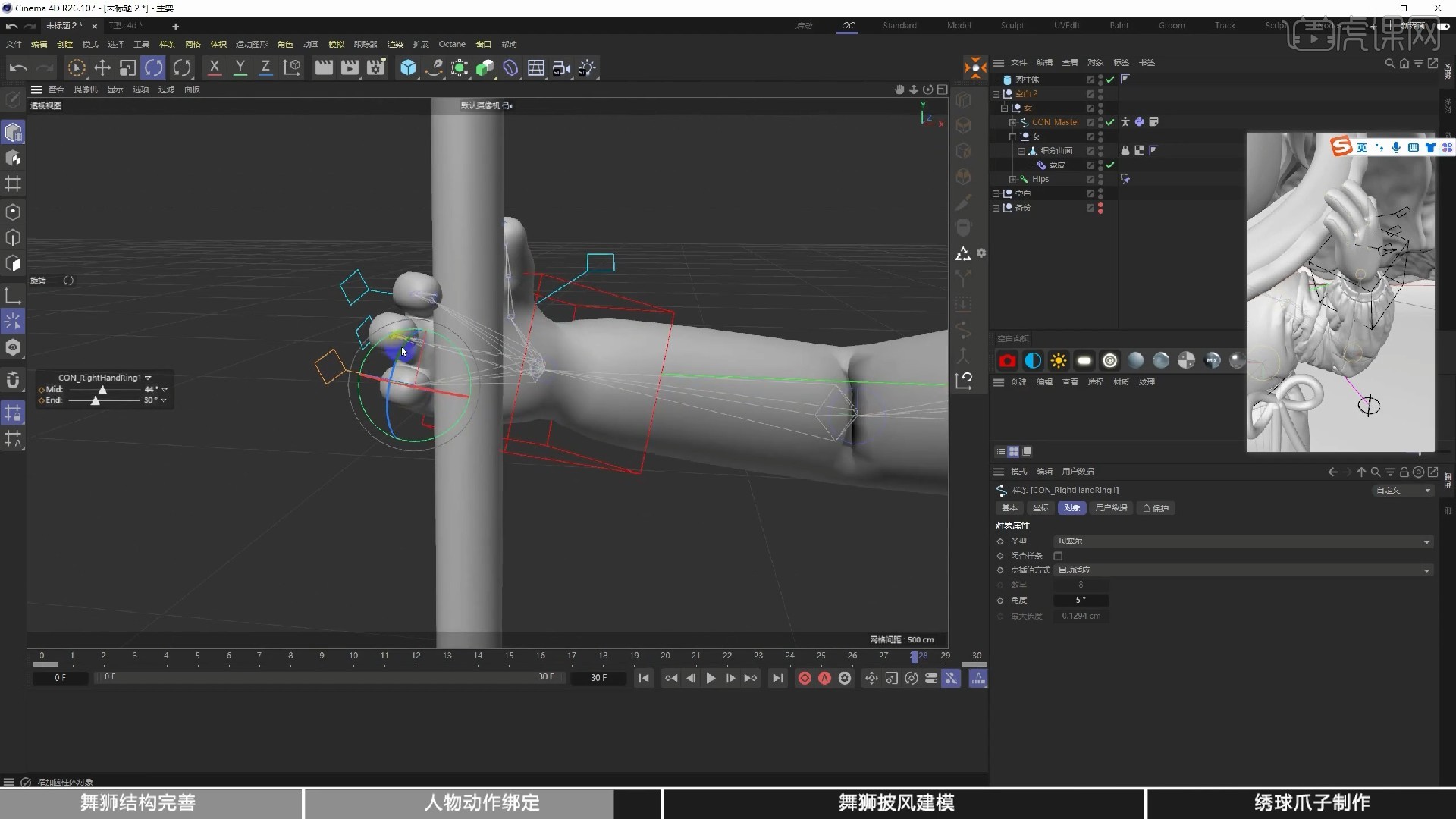Open the File menu in main menu bar
The width and height of the screenshot is (1456, 819).
[x=14, y=44]
